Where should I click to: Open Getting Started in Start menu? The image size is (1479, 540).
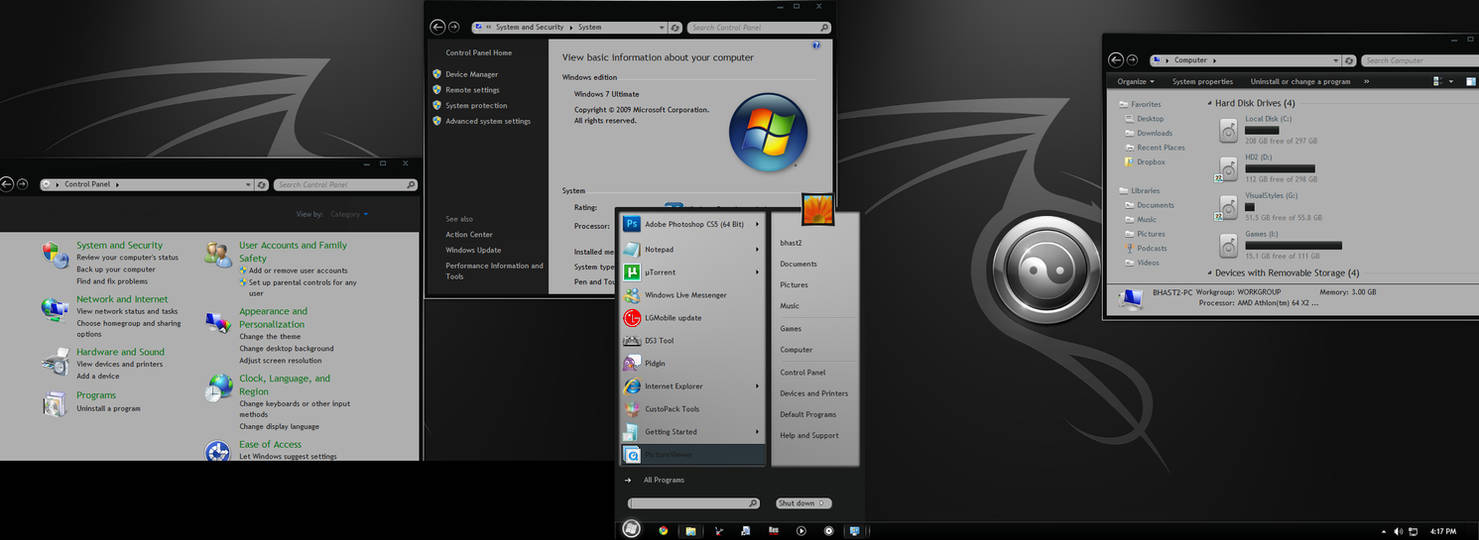pos(694,432)
